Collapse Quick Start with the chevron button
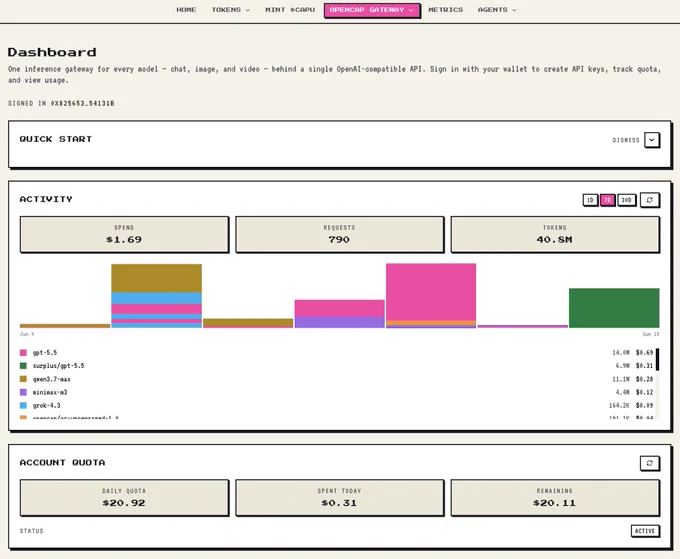Viewport: 680px width, 559px height. [652, 140]
